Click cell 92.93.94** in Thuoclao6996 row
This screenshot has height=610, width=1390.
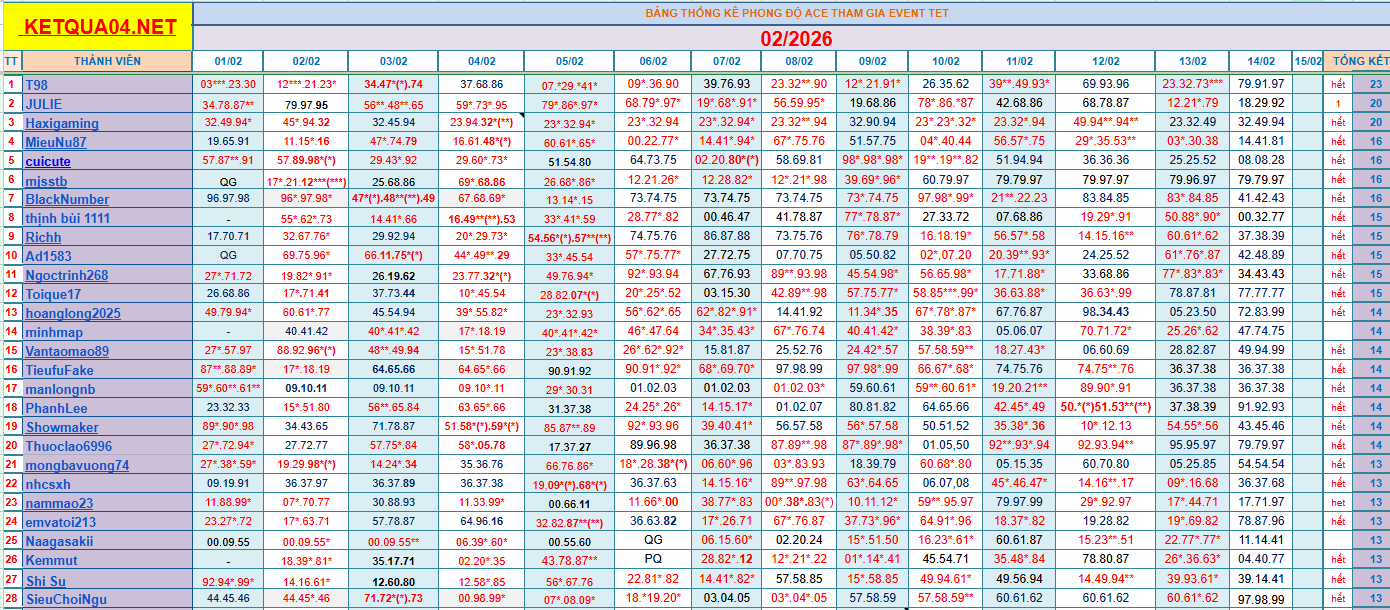(1105, 446)
